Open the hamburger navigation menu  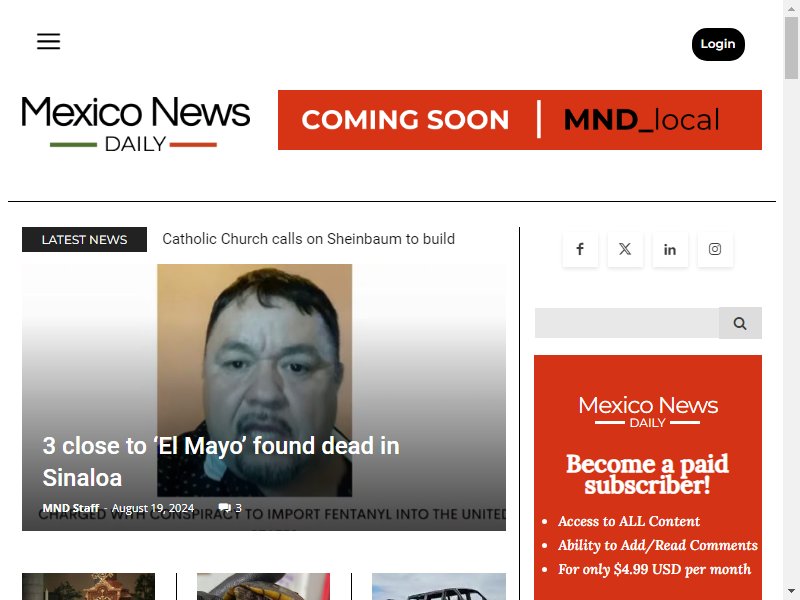coord(48,41)
